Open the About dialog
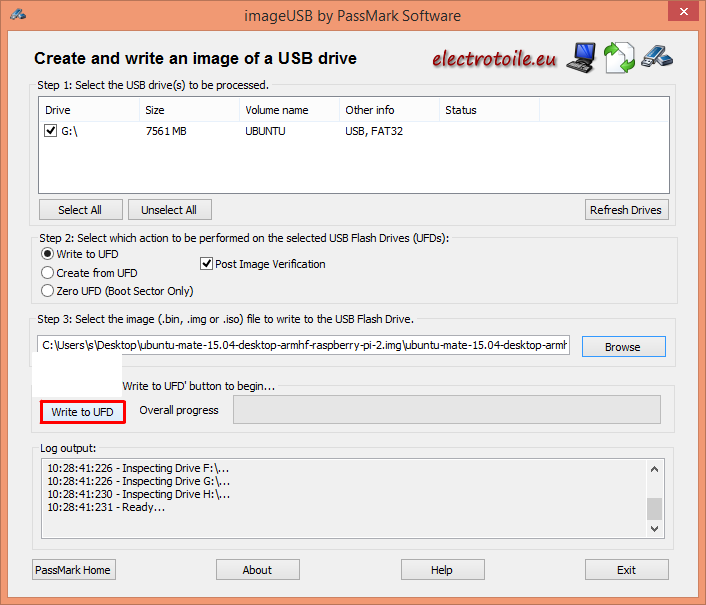 [258, 570]
